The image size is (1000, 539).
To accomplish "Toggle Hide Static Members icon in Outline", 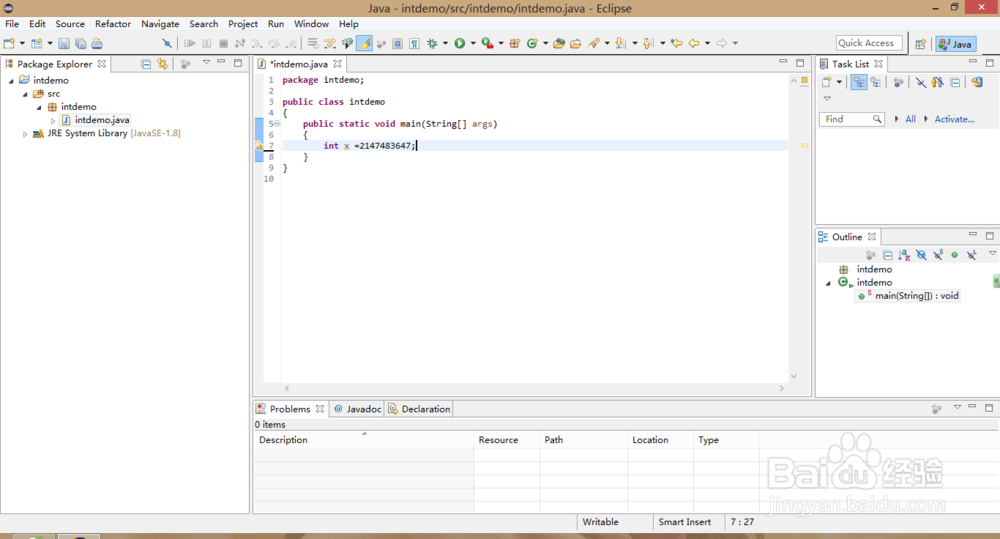I will (x=938, y=255).
